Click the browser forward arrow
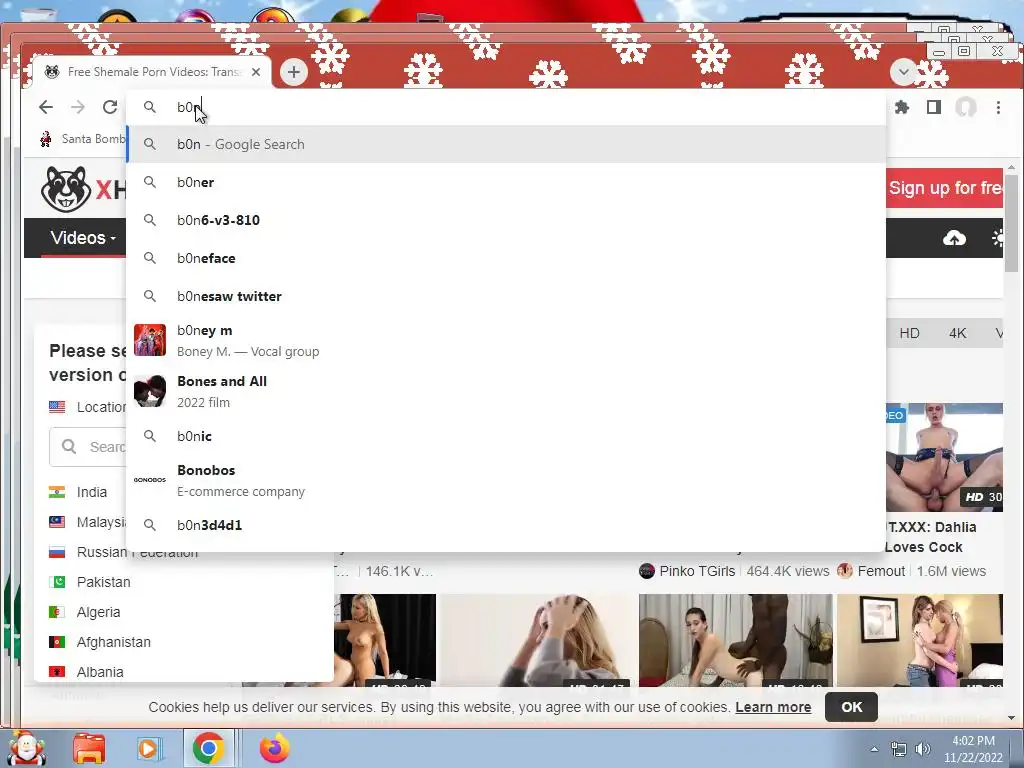The height and width of the screenshot is (768, 1024). tap(78, 107)
